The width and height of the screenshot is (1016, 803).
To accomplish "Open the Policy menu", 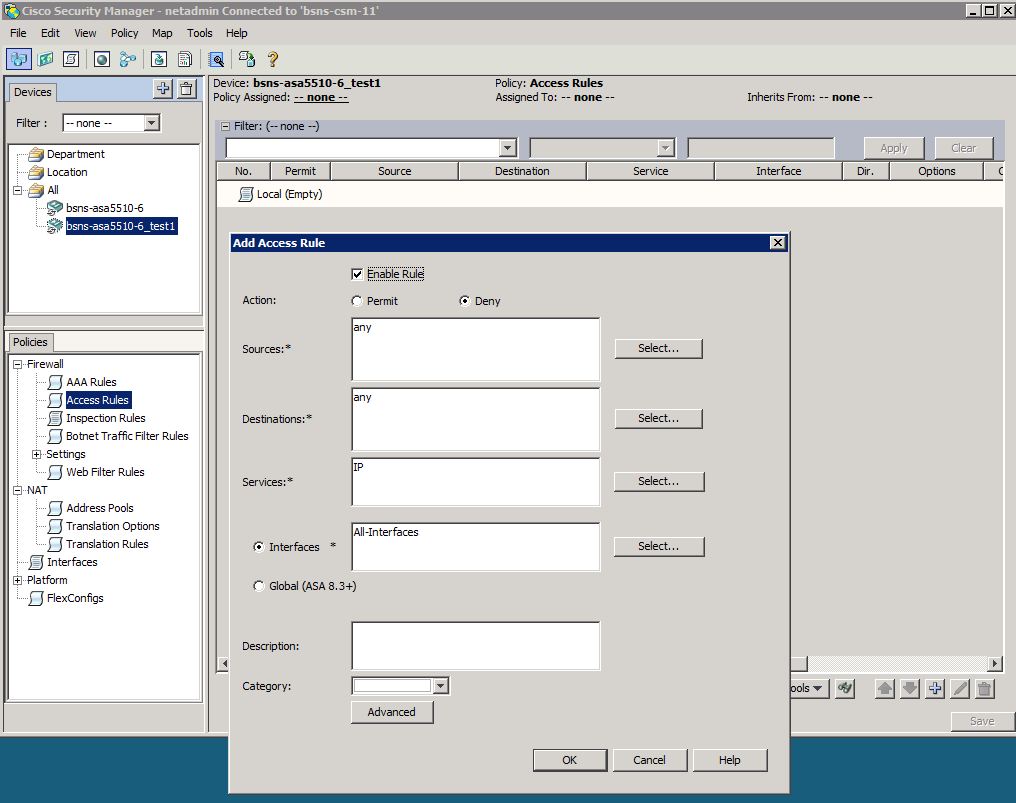I will coord(124,33).
